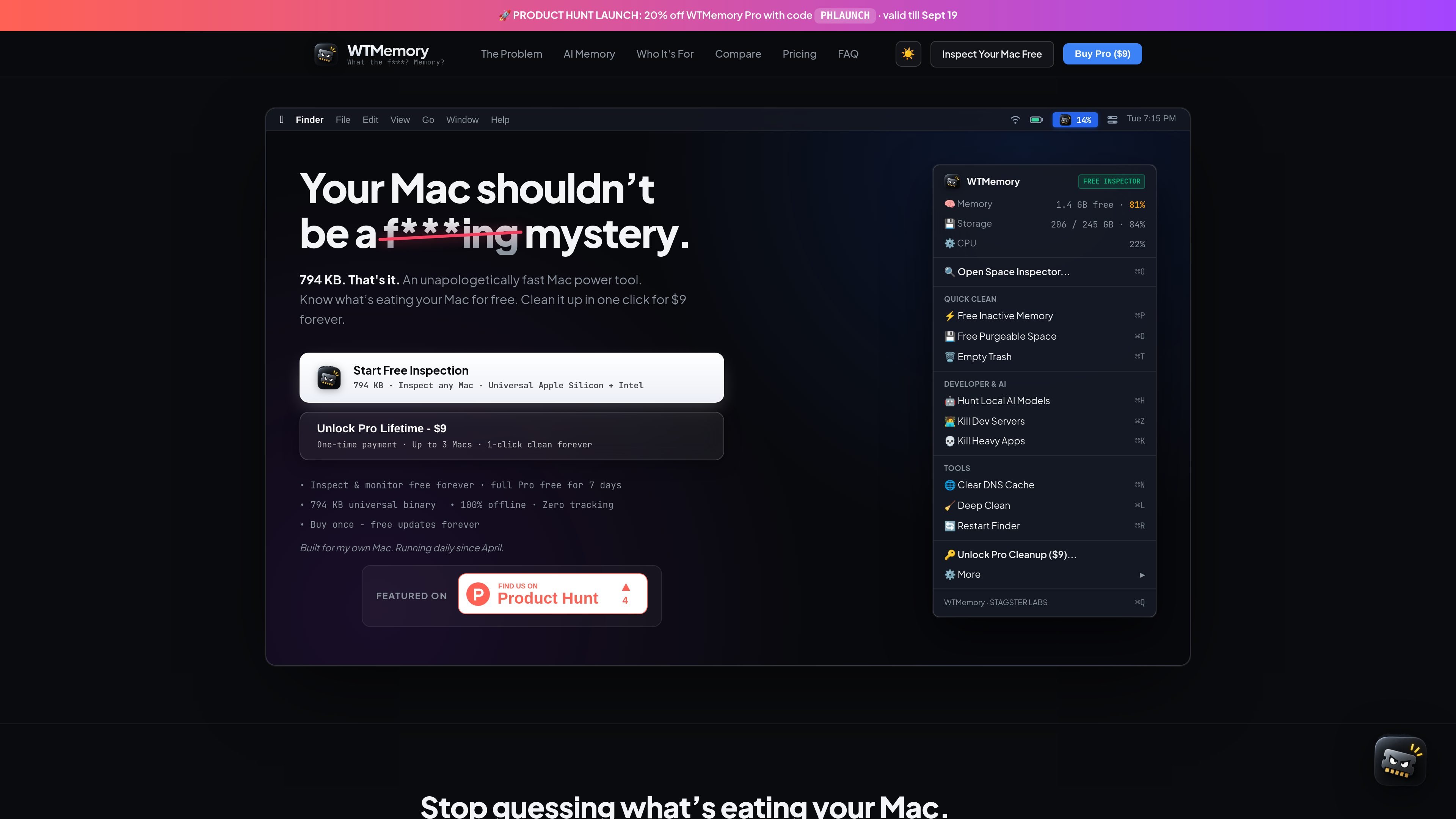The height and width of the screenshot is (819, 1456).
Task: Open the Window menu
Action: pos(462,120)
